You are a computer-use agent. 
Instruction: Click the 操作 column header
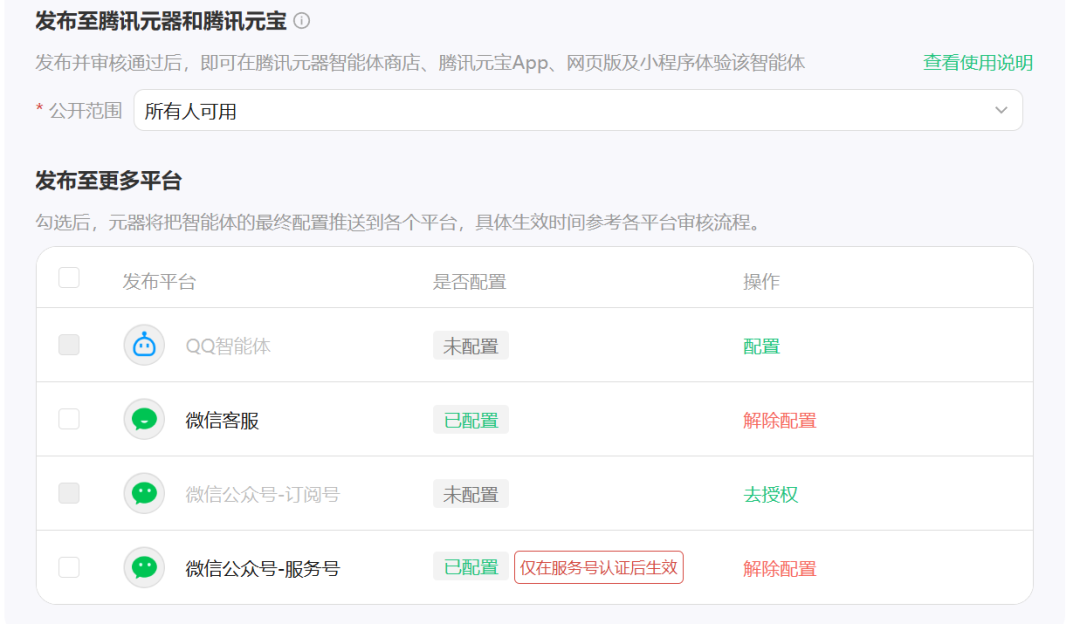point(761,282)
